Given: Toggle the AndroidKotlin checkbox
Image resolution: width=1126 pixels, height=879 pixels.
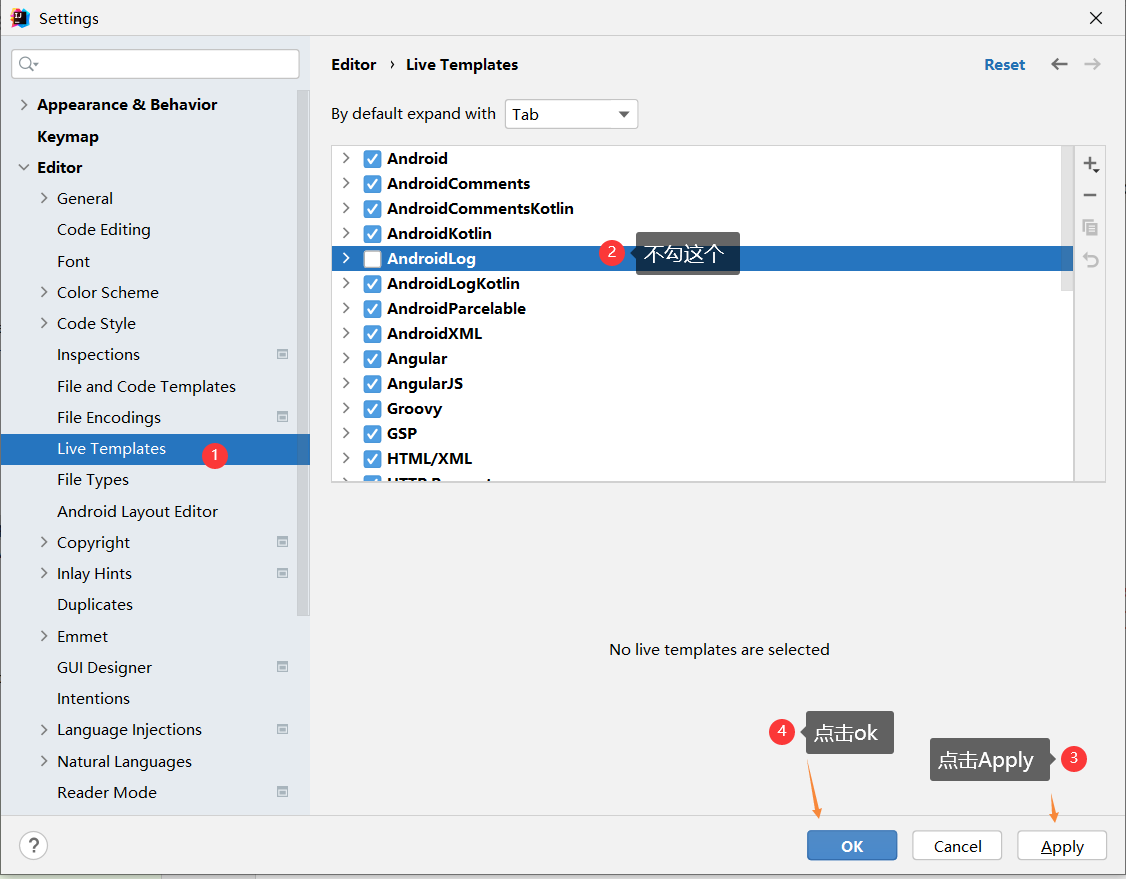Looking at the screenshot, I should [x=372, y=234].
